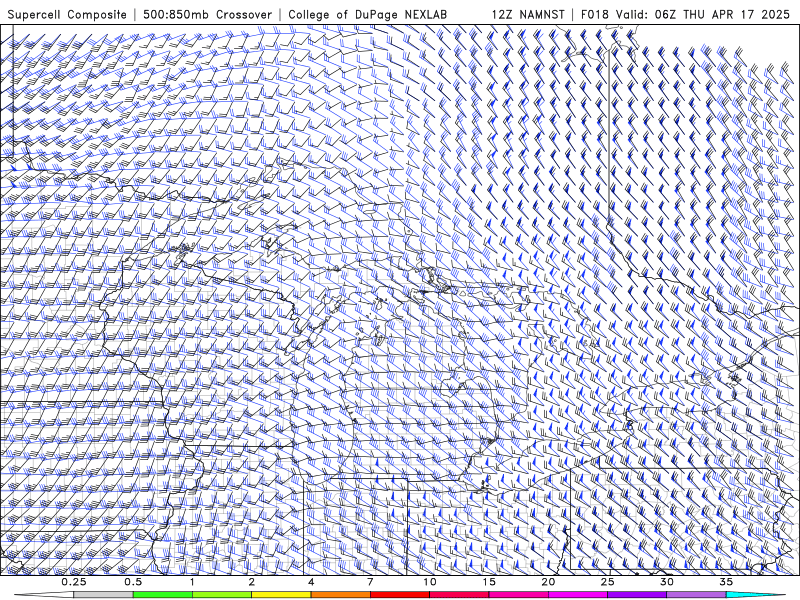
Task: Click the legend tick label "2"
Action: click(x=252, y=582)
